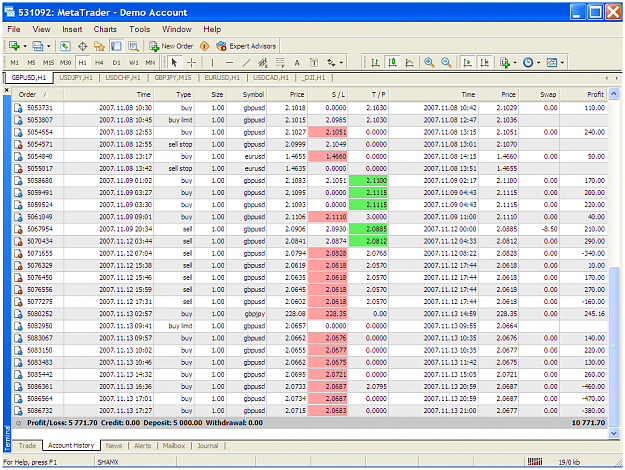Image resolution: width=625 pixels, height=470 pixels.
Task: Open the Indicators dropdown arrow
Action: pos(515,63)
